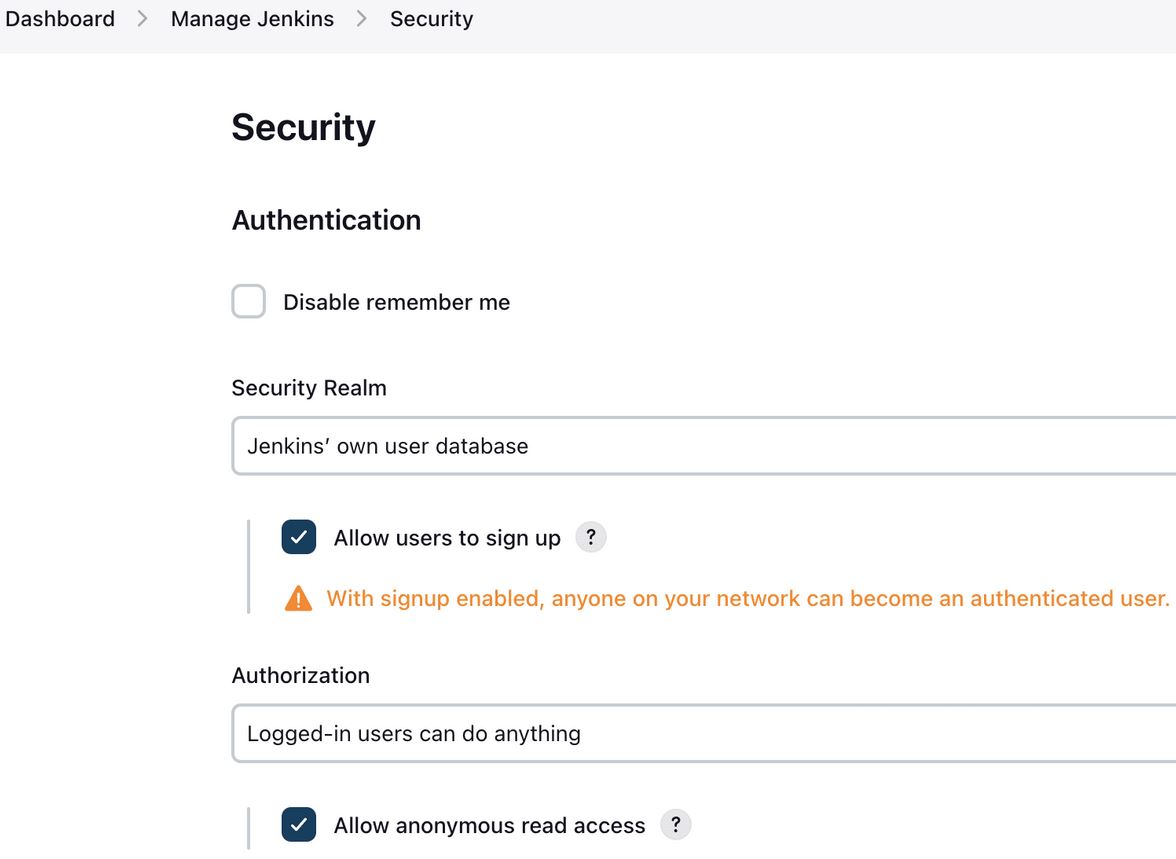Click the breadcrumb chevron after Manage Jenkins
The image size is (1176, 859).
(362, 19)
